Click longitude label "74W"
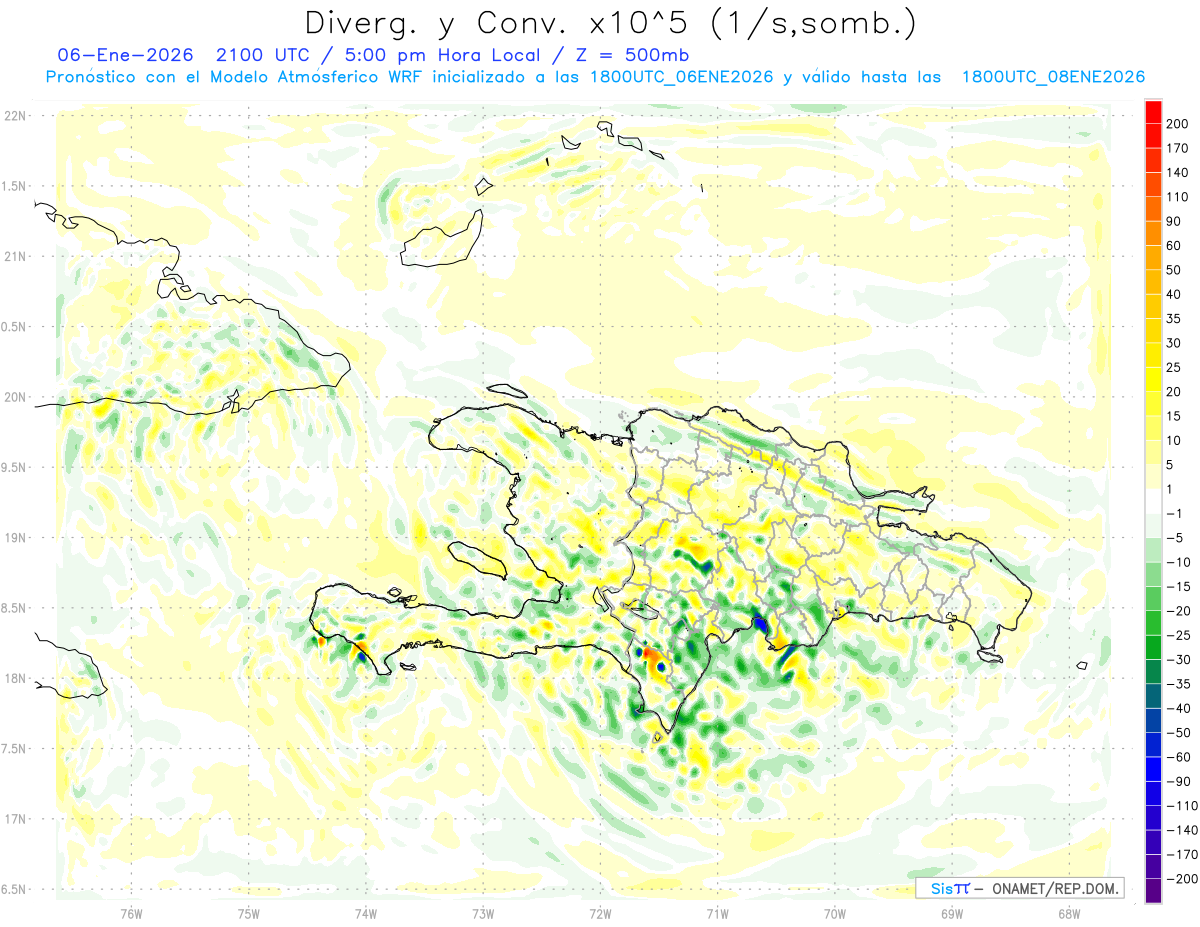1200x927 pixels. click(x=365, y=914)
